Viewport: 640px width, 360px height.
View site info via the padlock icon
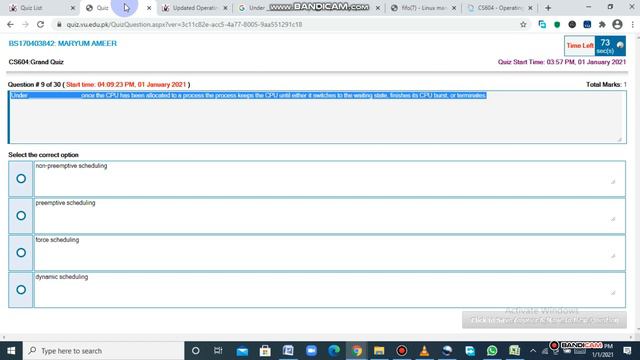pyautogui.click(x=59, y=24)
